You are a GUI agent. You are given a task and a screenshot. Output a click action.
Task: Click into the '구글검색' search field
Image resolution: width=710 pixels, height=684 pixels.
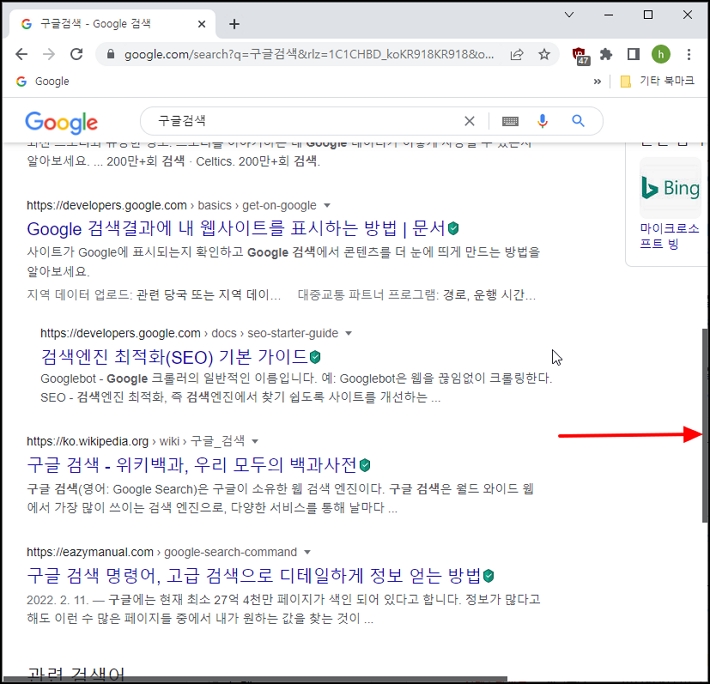click(308, 121)
